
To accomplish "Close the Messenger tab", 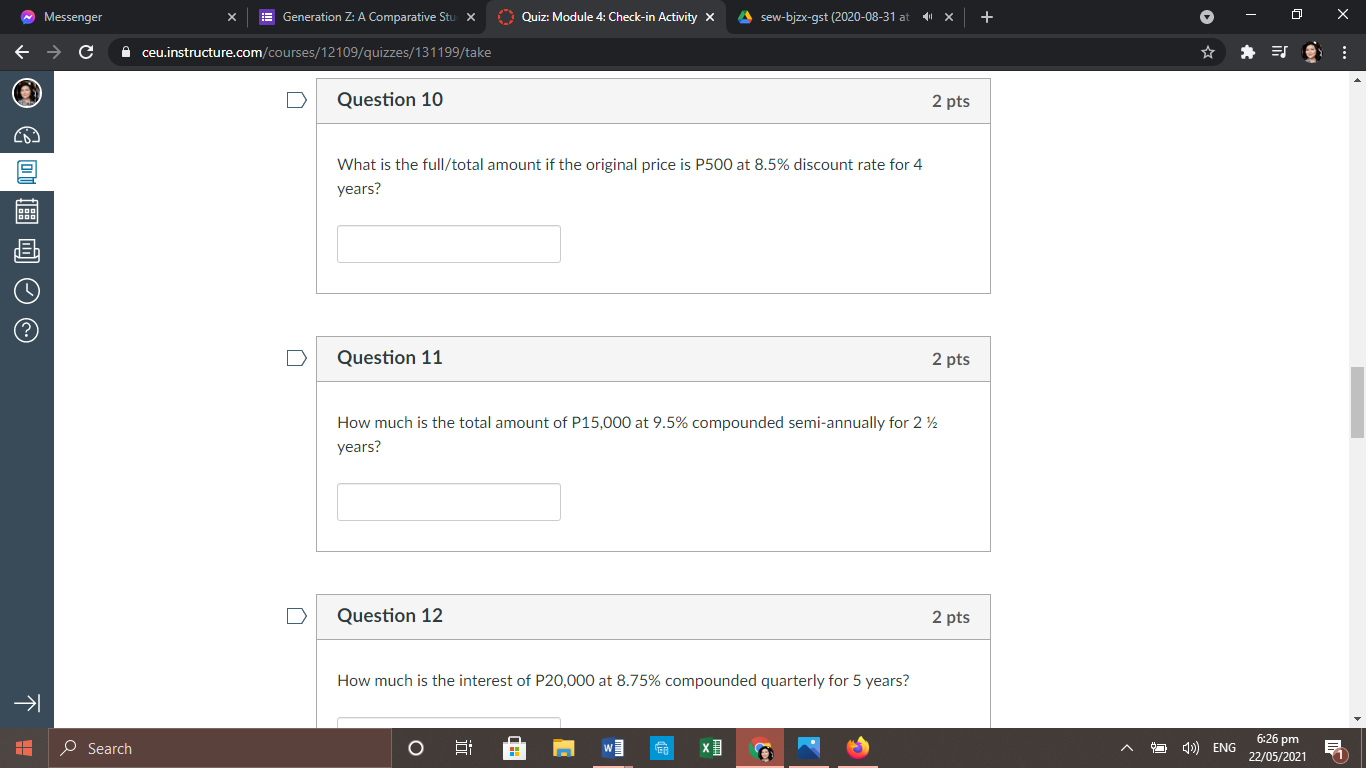I will [x=232, y=17].
